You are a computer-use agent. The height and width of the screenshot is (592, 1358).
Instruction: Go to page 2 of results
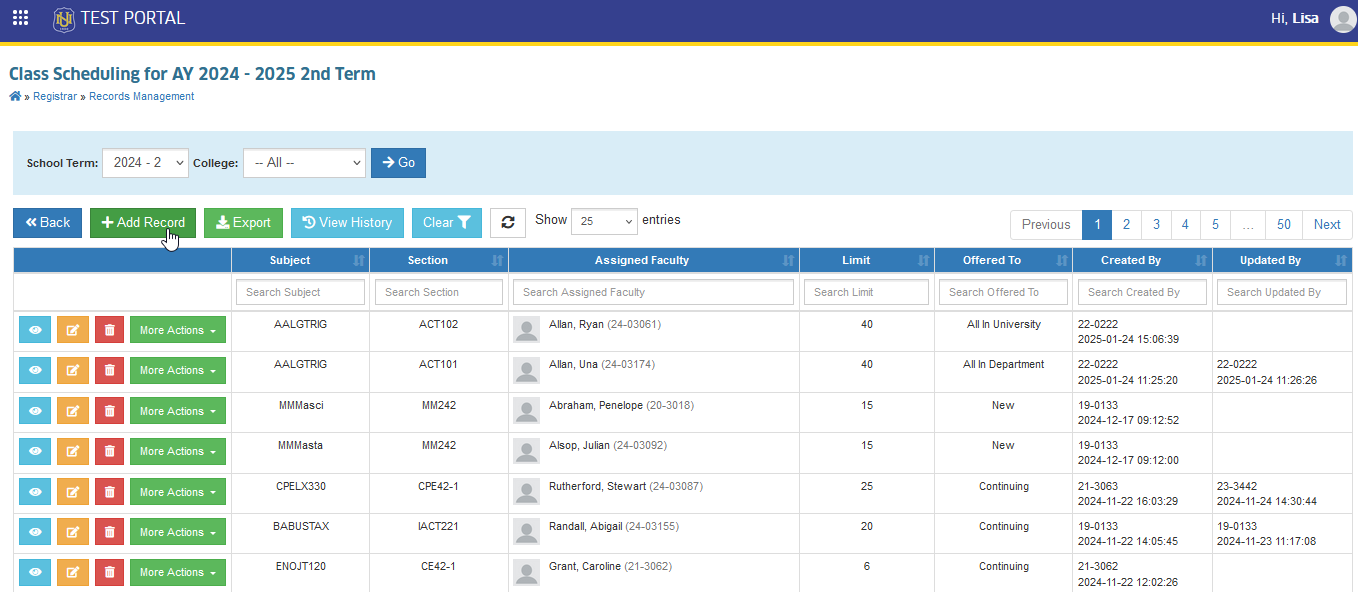pyautogui.click(x=1126, y=225)
